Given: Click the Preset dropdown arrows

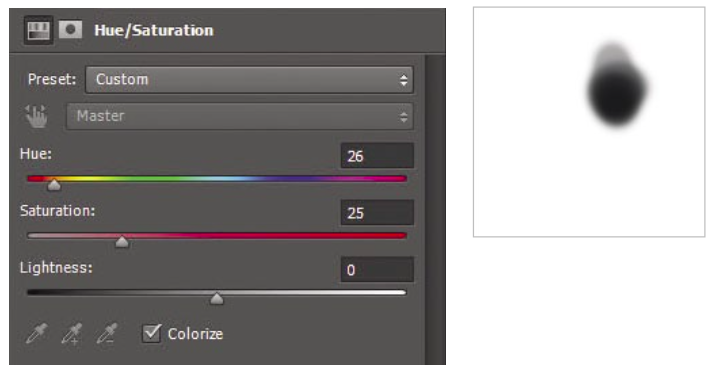Looking at the screenshot, I should [x=403, y=80].
